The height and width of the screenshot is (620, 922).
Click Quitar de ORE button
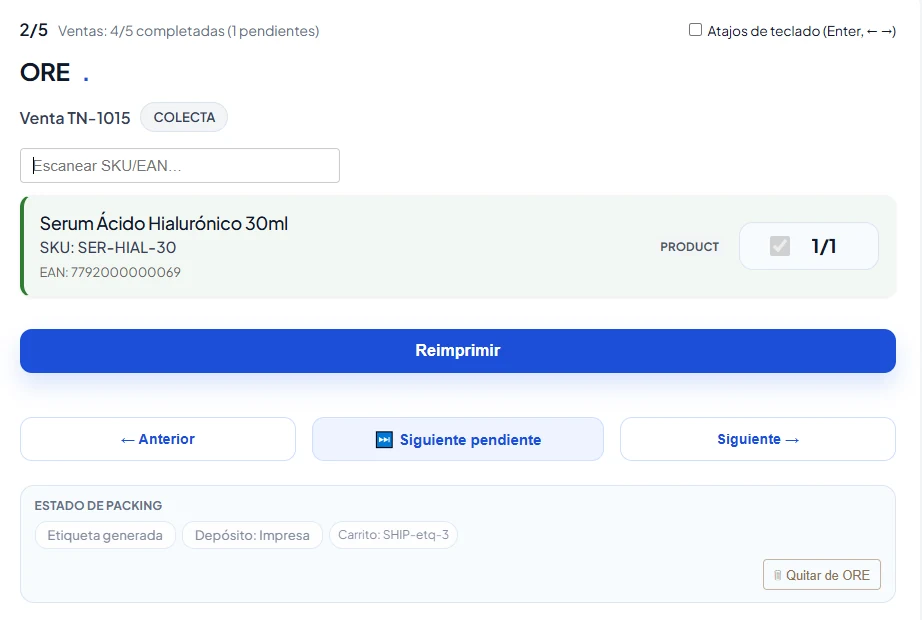[821, 575]
